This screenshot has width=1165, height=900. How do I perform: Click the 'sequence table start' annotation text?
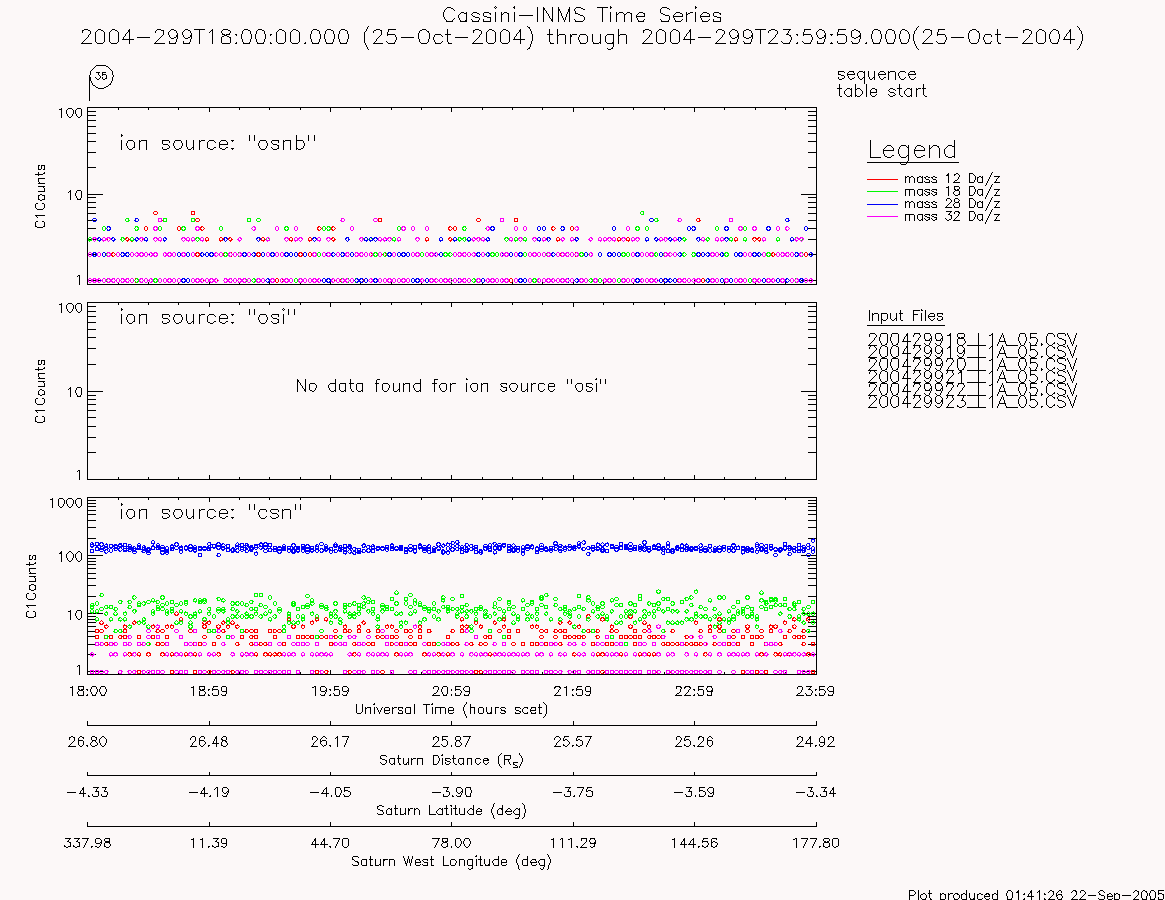click(x=881, y=82)
